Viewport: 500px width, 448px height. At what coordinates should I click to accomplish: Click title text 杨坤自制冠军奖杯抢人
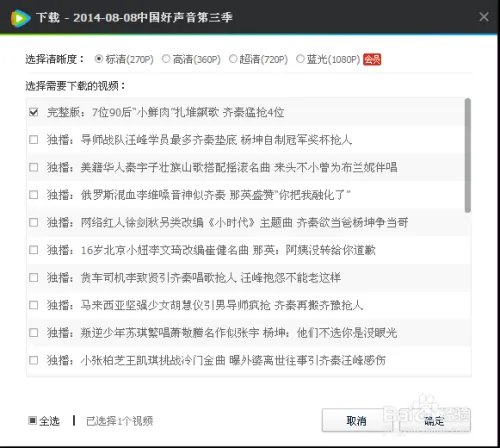[296, 140]
